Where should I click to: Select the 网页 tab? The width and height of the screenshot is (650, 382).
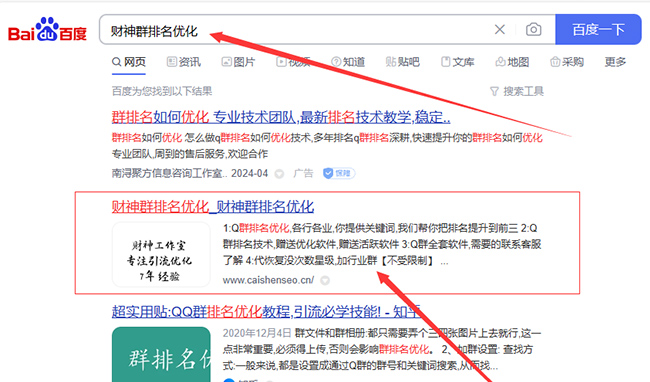(x=129, y=62)
